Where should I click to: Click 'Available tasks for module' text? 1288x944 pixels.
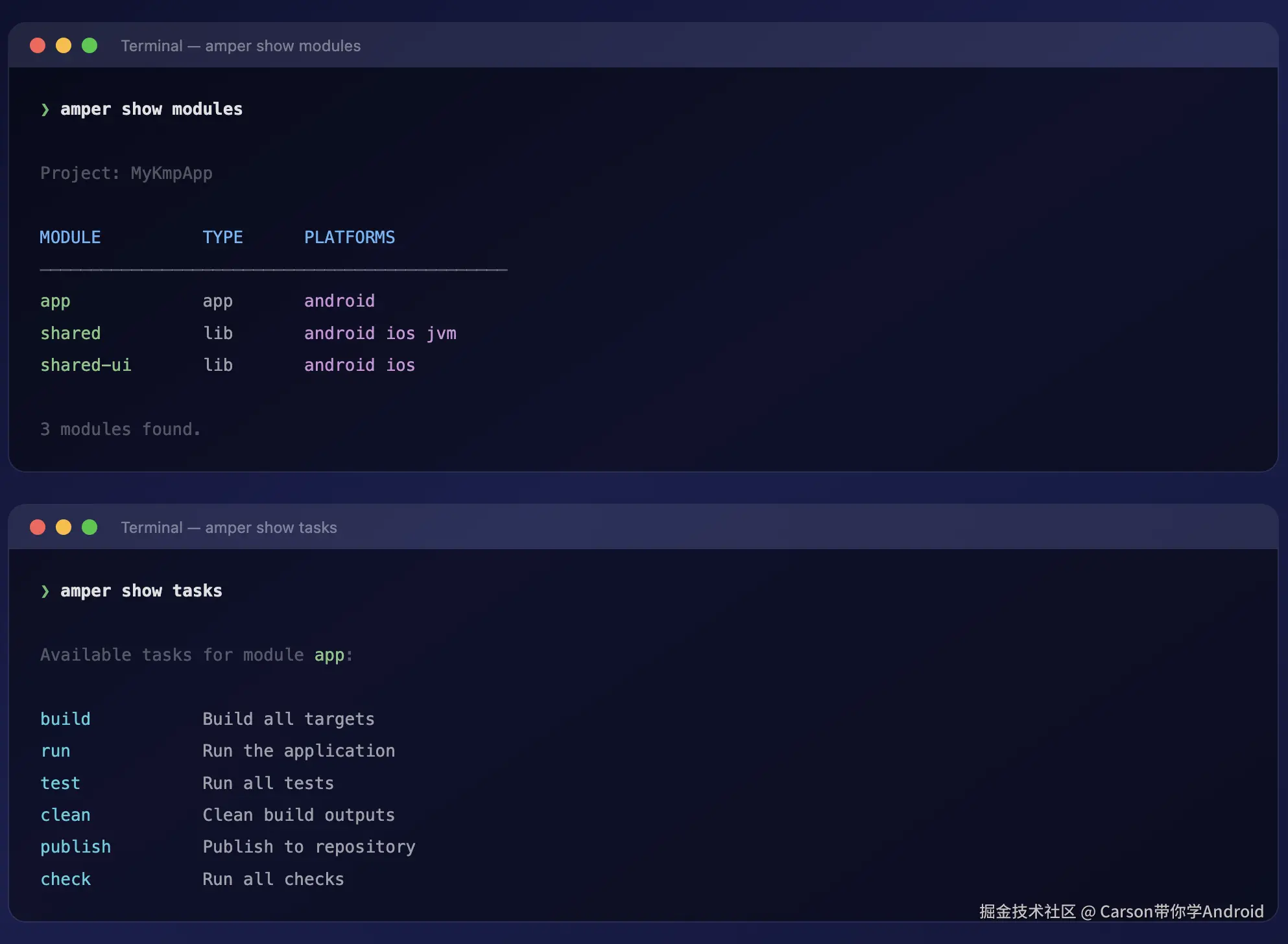pos(172,655)
